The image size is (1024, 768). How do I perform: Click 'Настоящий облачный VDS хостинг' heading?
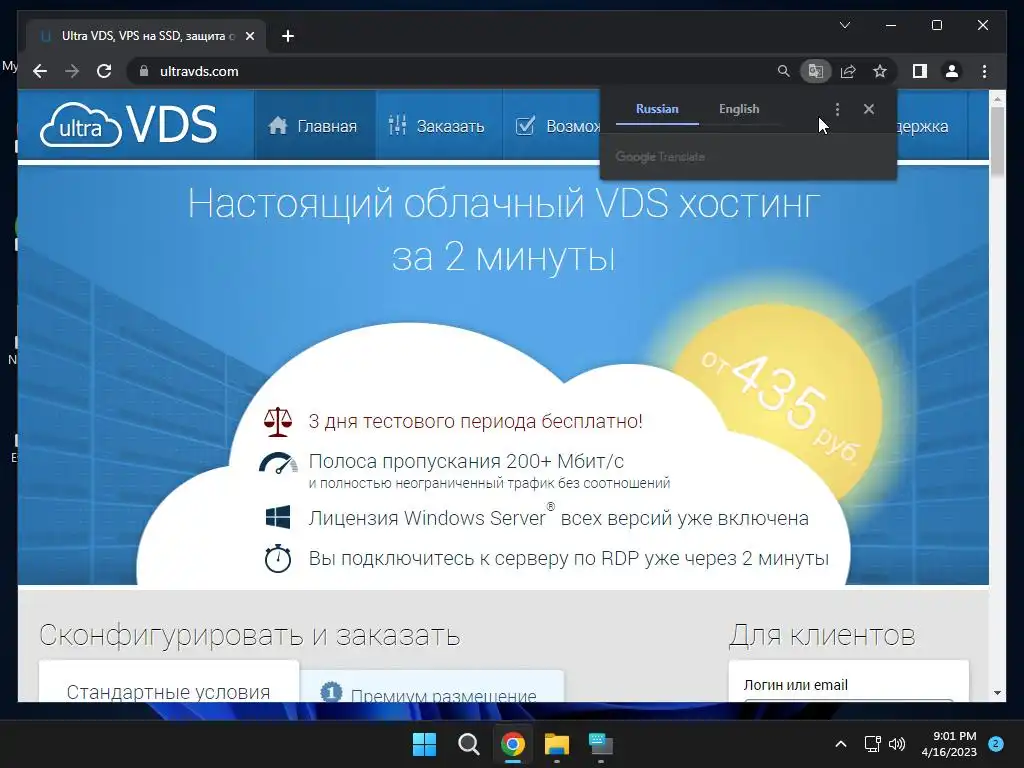tap(504, 204)
